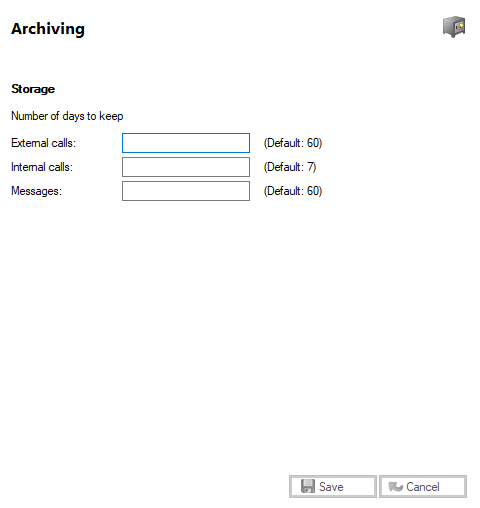Click the External calls default 60 hint
Image resolution: width=480 pixels, height=508 pixels.
click(293, 143)
